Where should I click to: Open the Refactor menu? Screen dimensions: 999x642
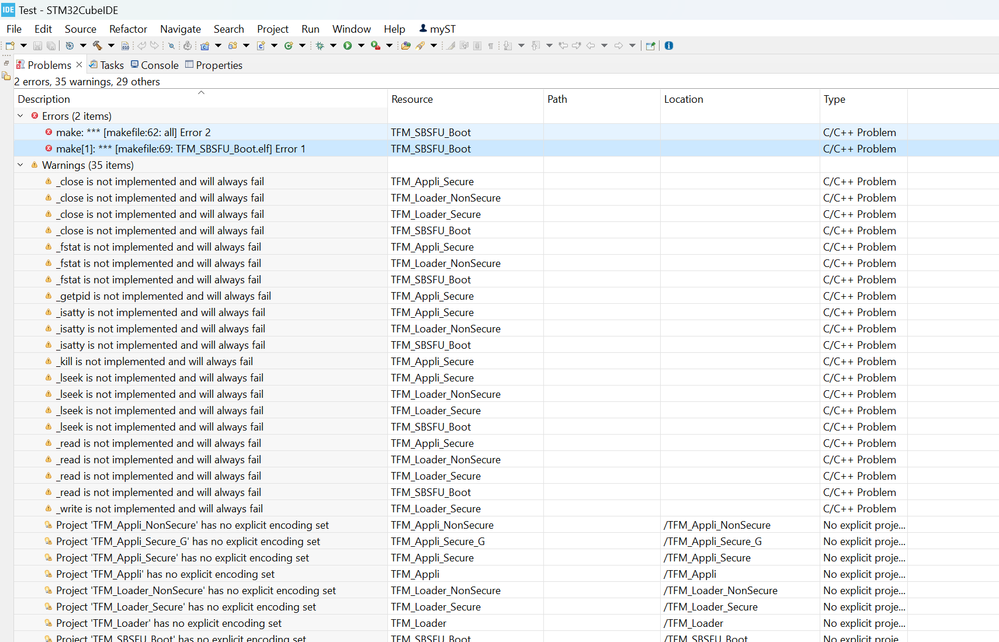(128, 29)
